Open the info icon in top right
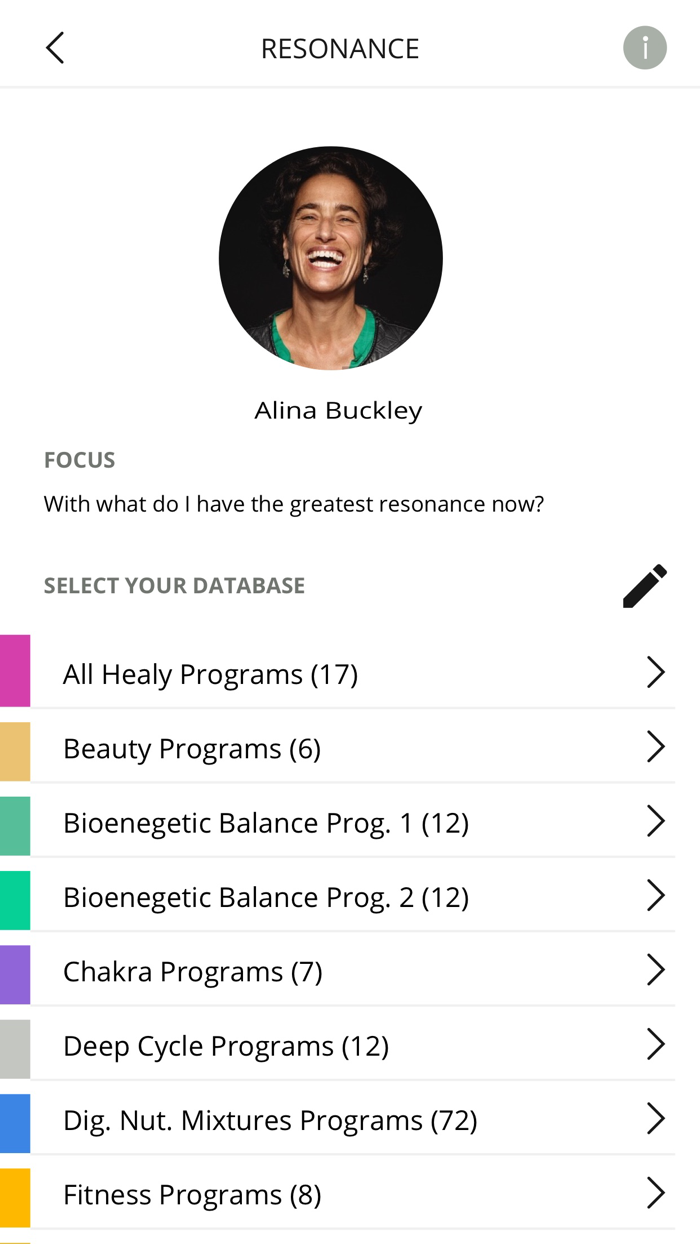Viewport: 700px width, 1244px height. click(x=645, y=47)
